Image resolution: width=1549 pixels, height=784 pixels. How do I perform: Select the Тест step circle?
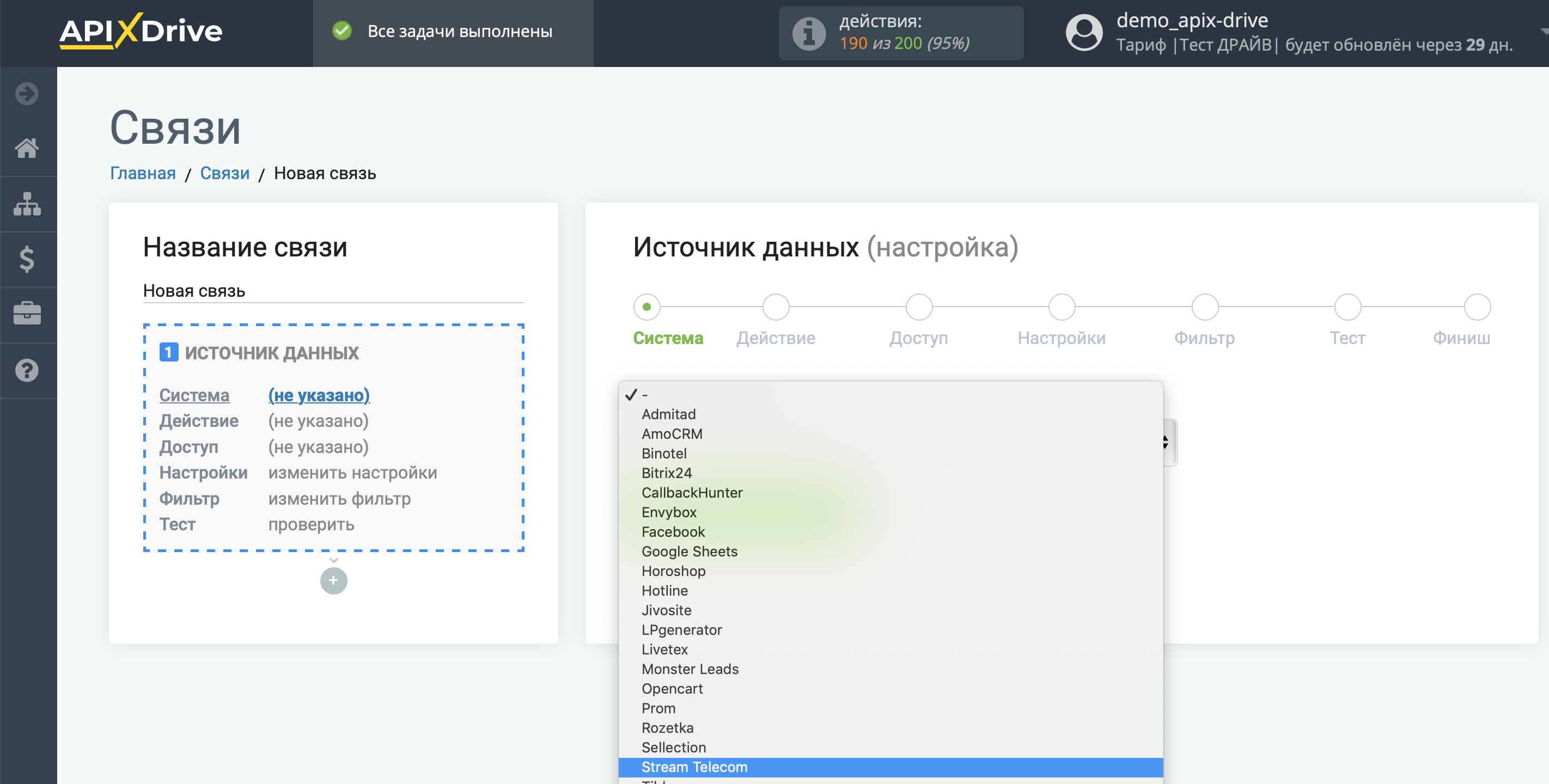point(1347,307)
